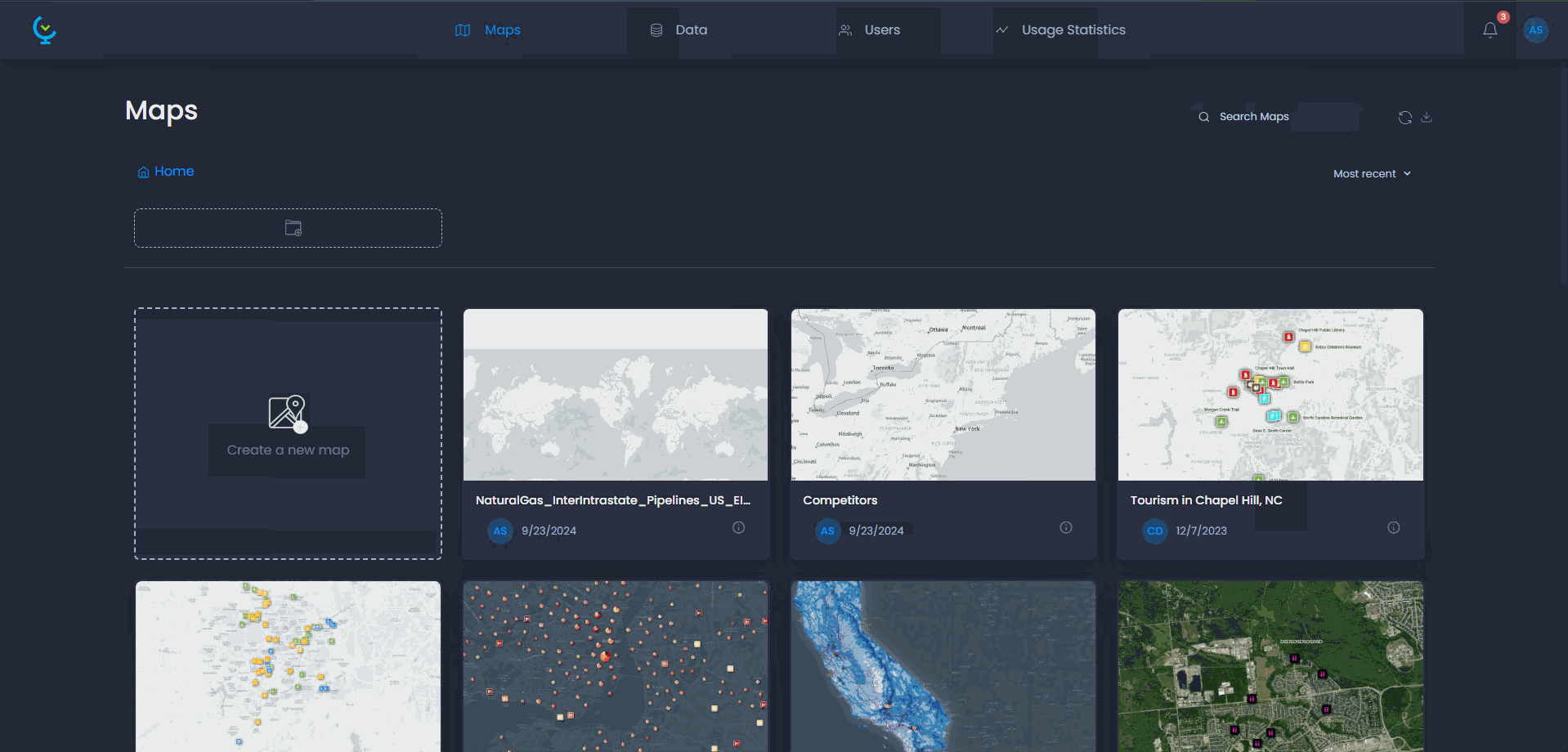This screenshot has height=752, width=1568.
Task: Click the new map pin icon
Action: pos(288,414)
